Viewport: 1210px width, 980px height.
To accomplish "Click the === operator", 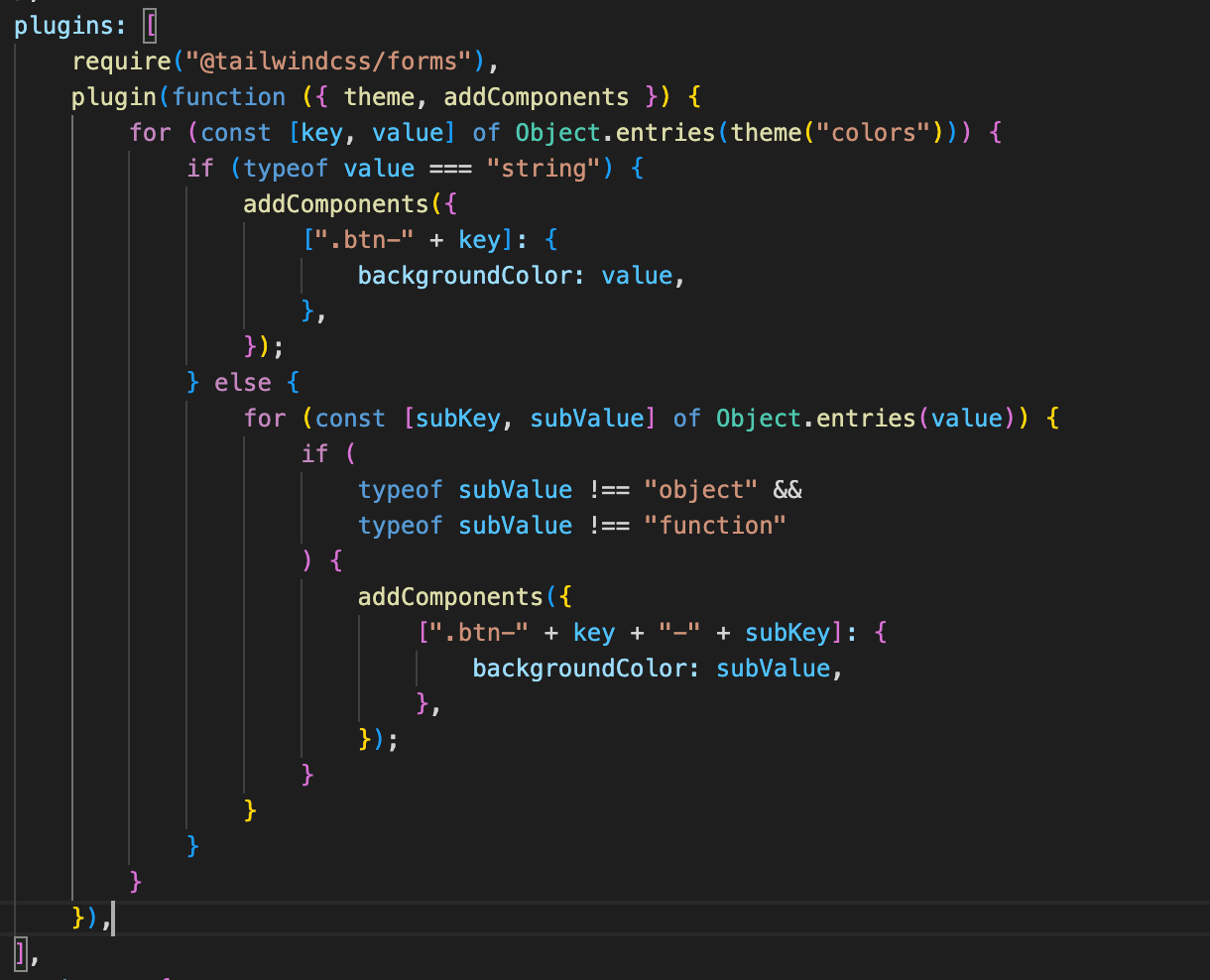I will pos(450,169).
